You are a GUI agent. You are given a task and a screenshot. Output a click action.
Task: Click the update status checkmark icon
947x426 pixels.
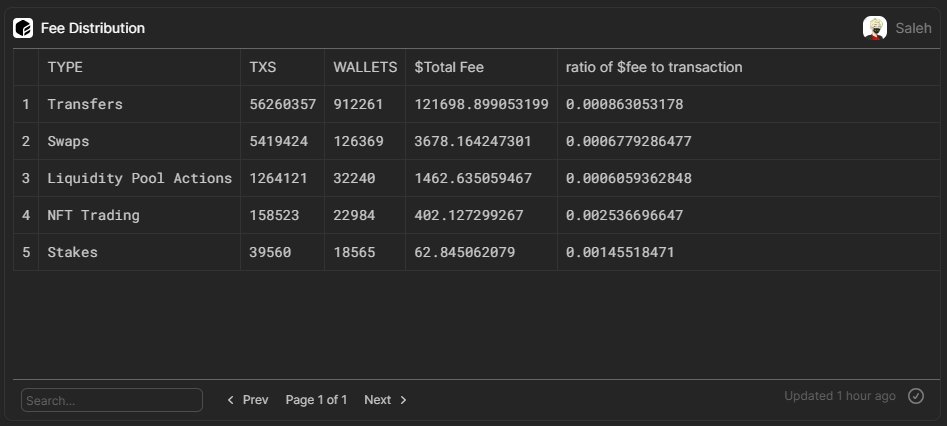(916, 396)
